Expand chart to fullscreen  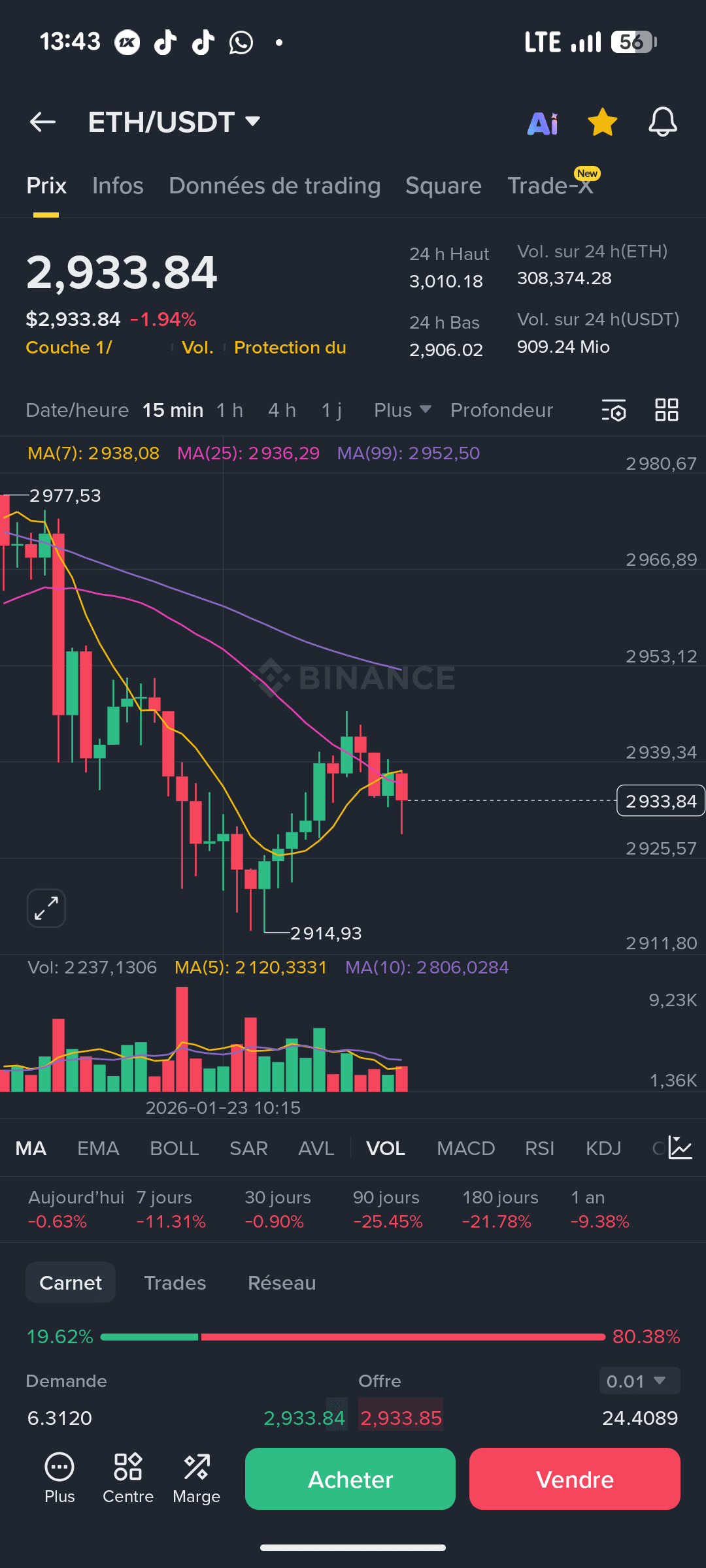coord(46,908)
